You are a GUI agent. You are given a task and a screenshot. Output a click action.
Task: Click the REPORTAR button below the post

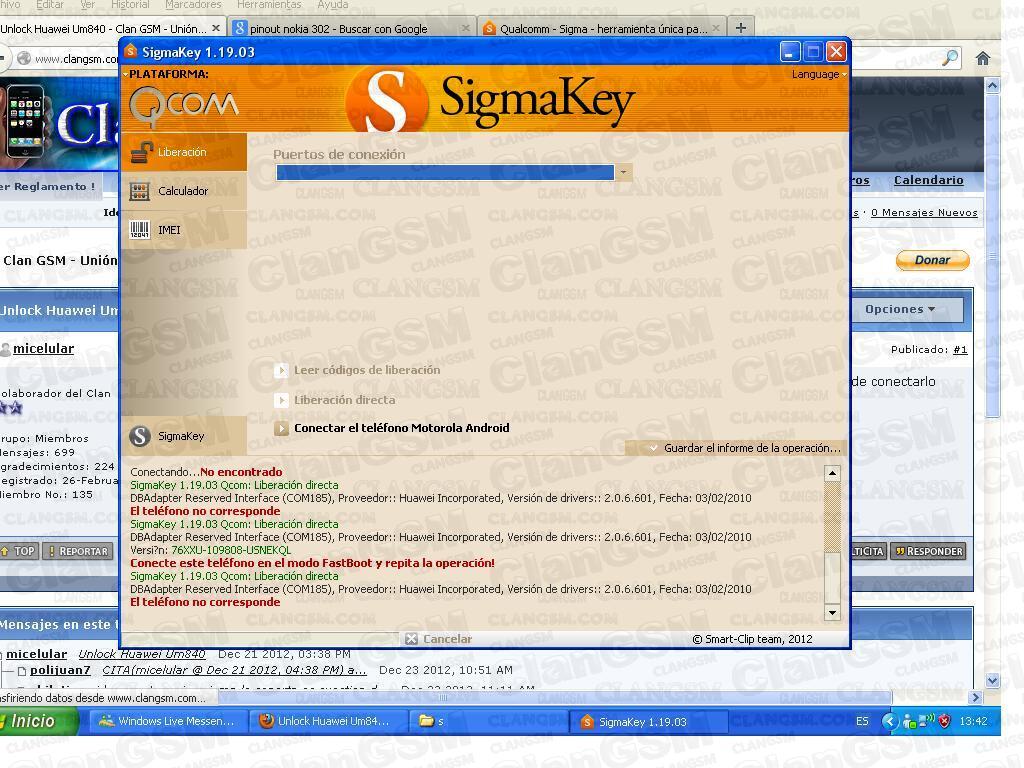78,551
